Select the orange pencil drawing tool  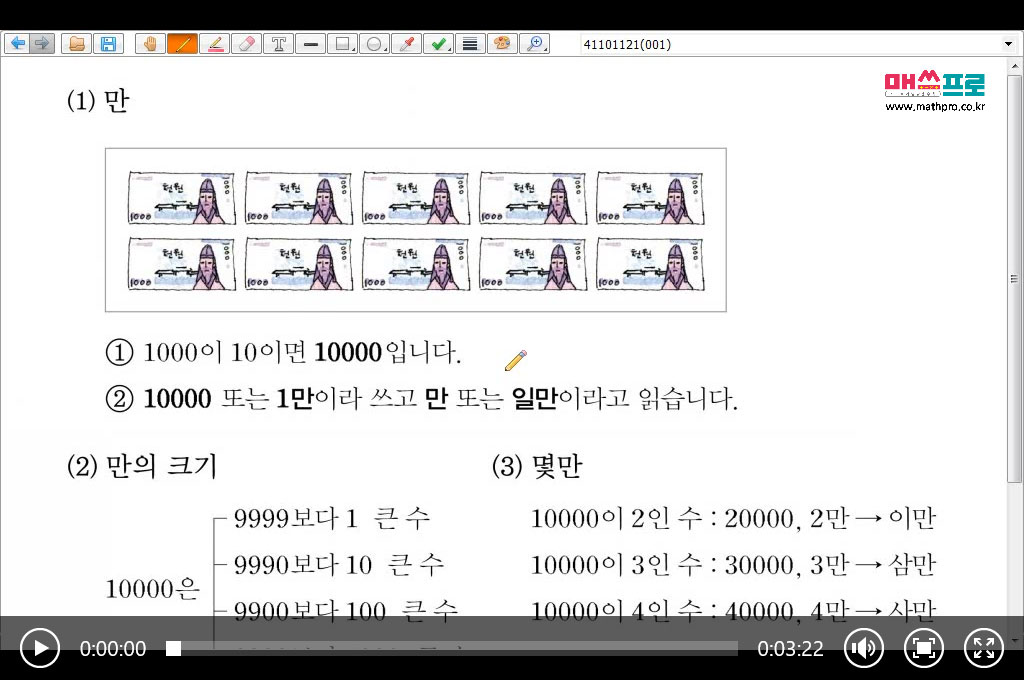pos(182,44)
